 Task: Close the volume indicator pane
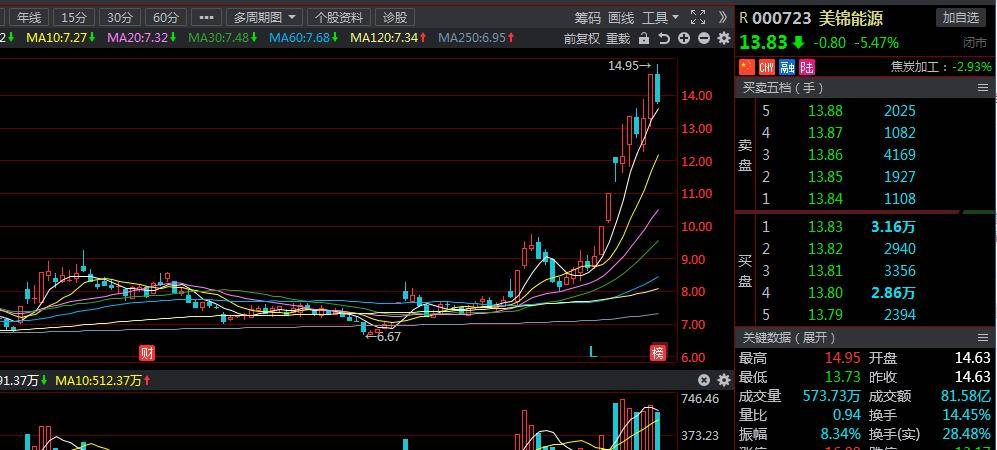[x=704, y=380]
